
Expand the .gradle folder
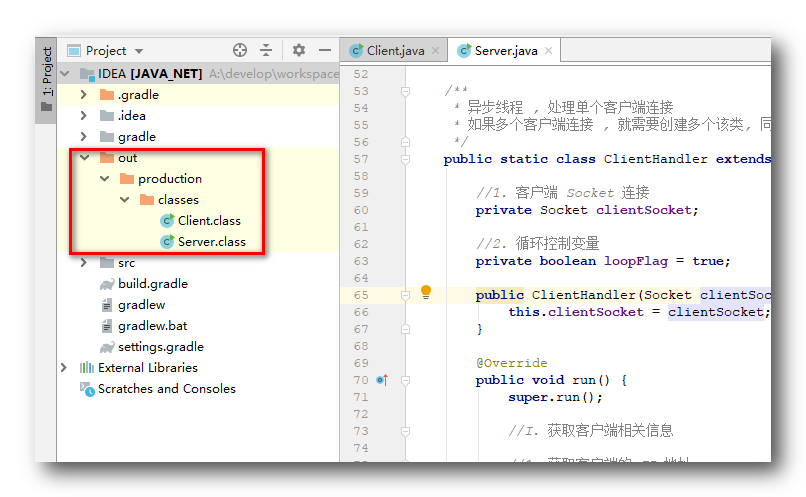pos(84,95)
